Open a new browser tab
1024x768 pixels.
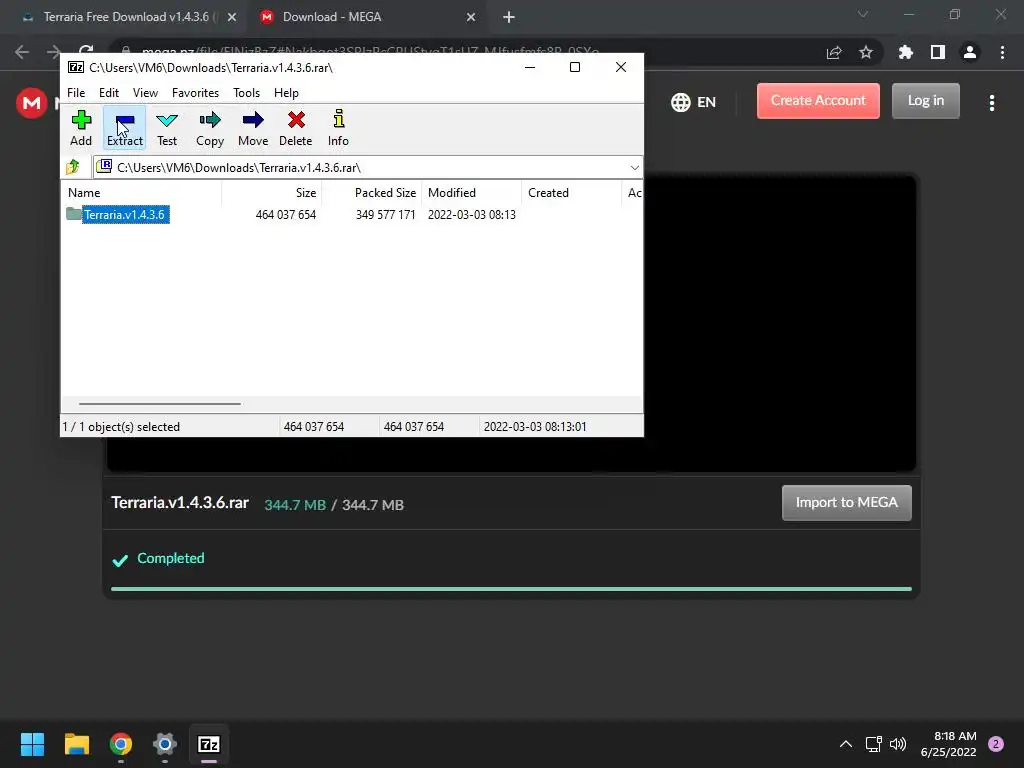coord(509,18)
